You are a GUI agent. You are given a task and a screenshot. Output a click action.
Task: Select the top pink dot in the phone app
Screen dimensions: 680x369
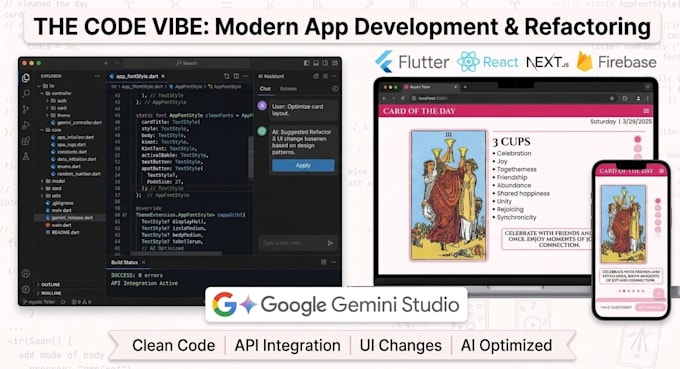click(657, 201)
